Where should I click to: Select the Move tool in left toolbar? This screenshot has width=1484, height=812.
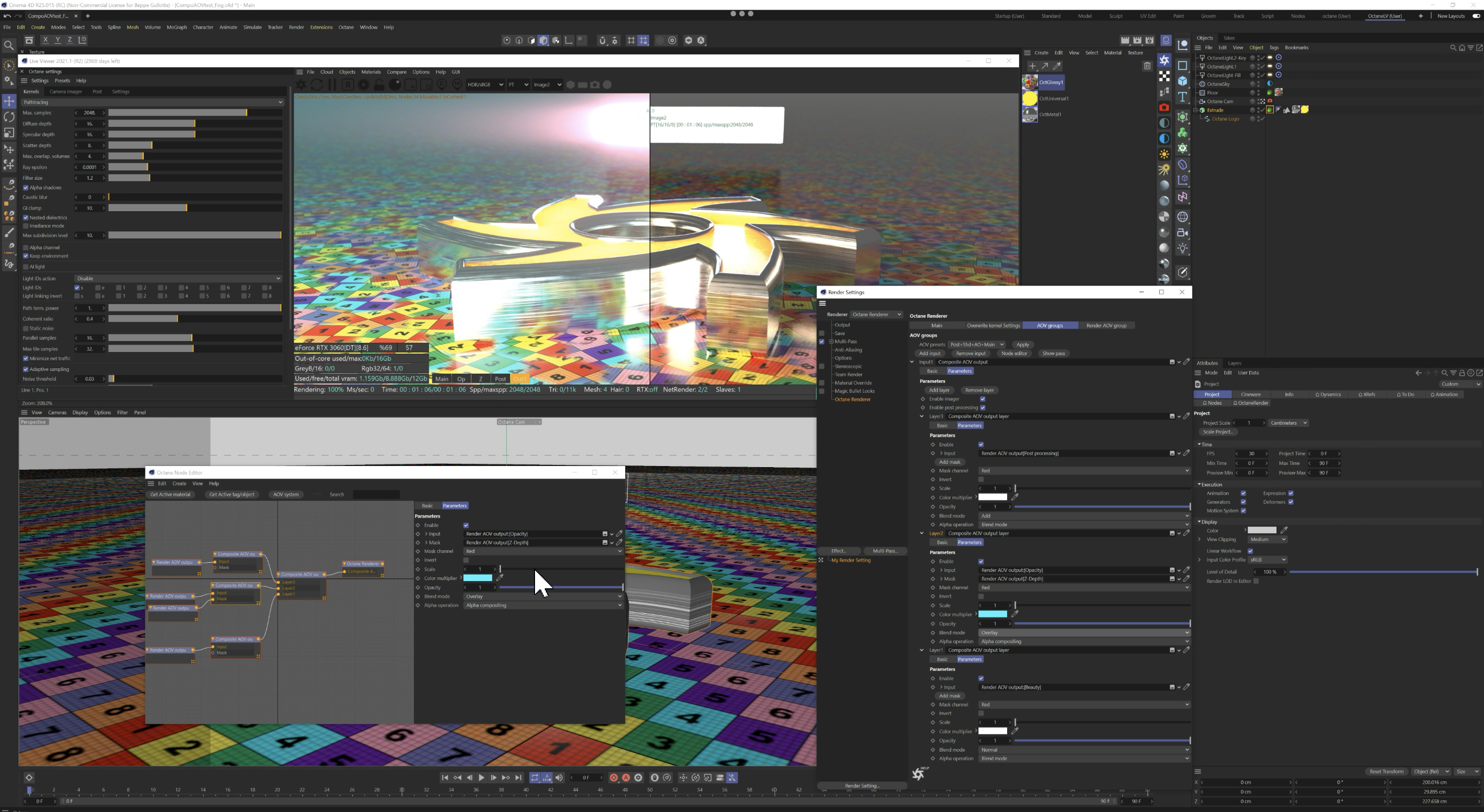click(9, 102)
